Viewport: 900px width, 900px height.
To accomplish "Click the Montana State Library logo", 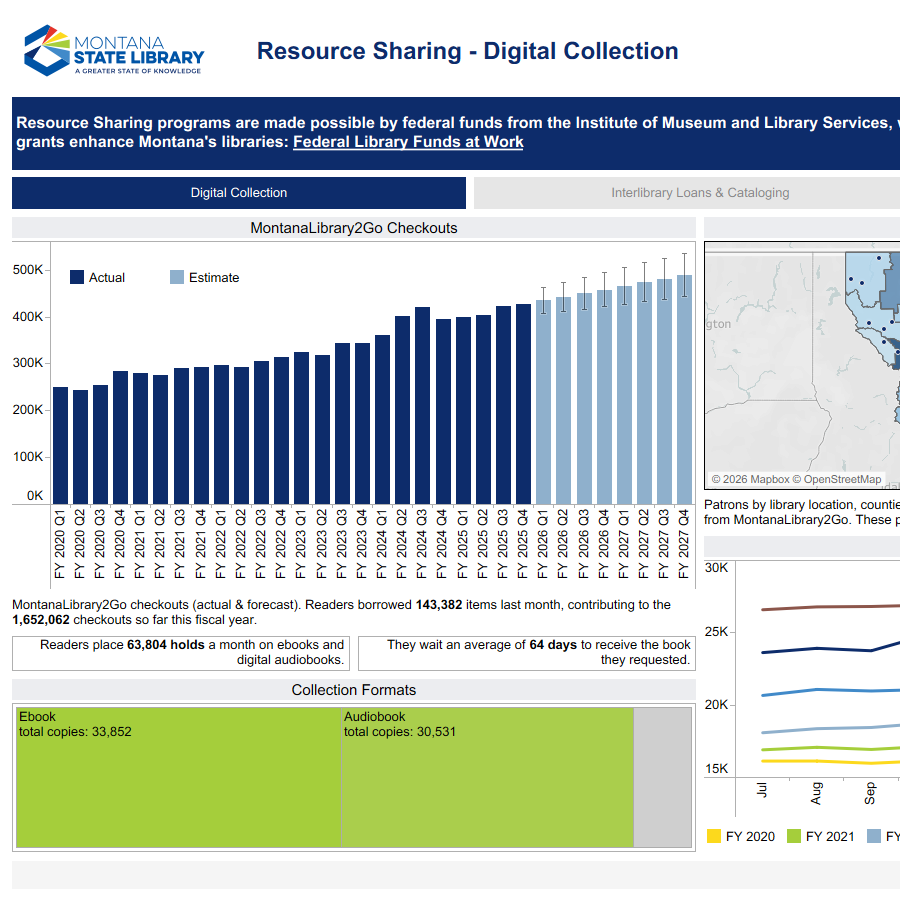I will pyautogui.click(x=114, y=51).
